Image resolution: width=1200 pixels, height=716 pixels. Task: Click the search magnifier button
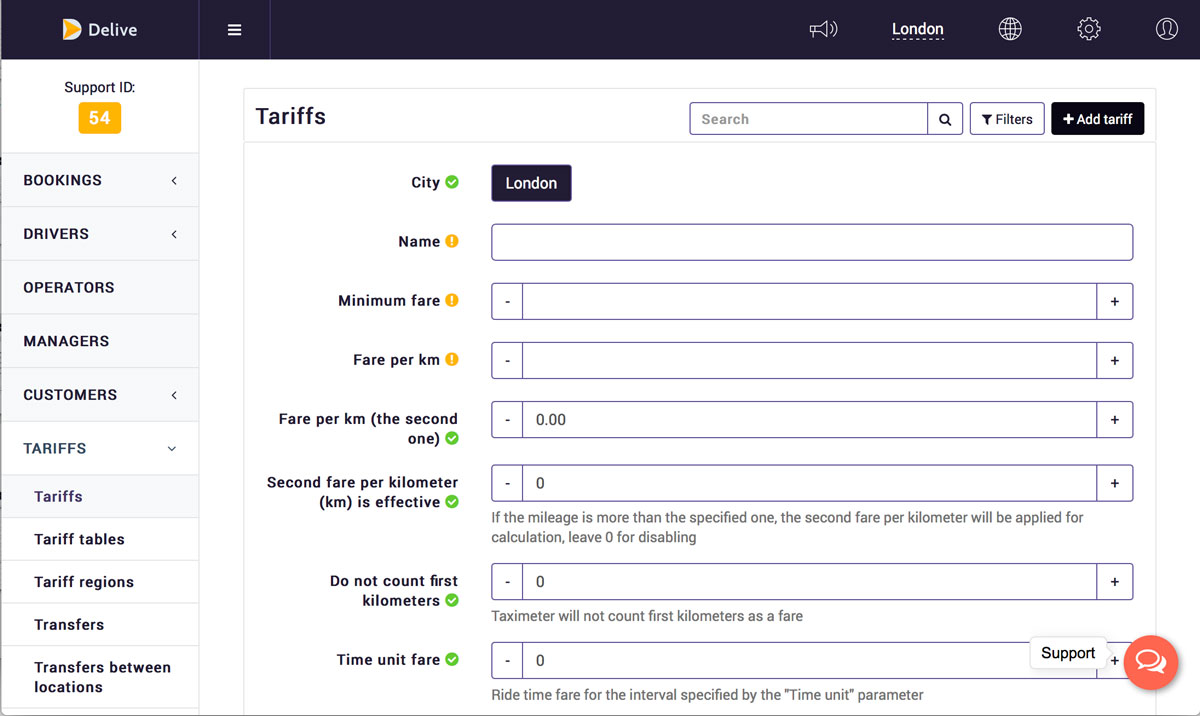pos(945,119)
